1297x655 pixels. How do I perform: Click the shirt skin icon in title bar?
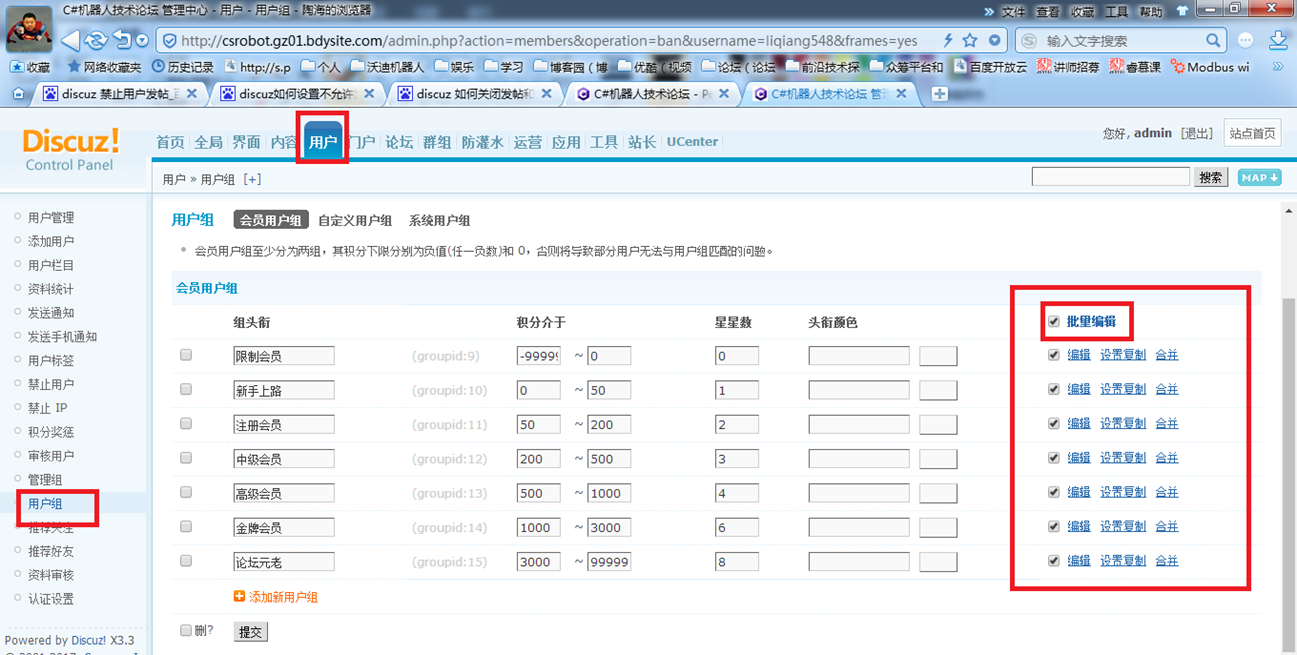point(1182,11)
